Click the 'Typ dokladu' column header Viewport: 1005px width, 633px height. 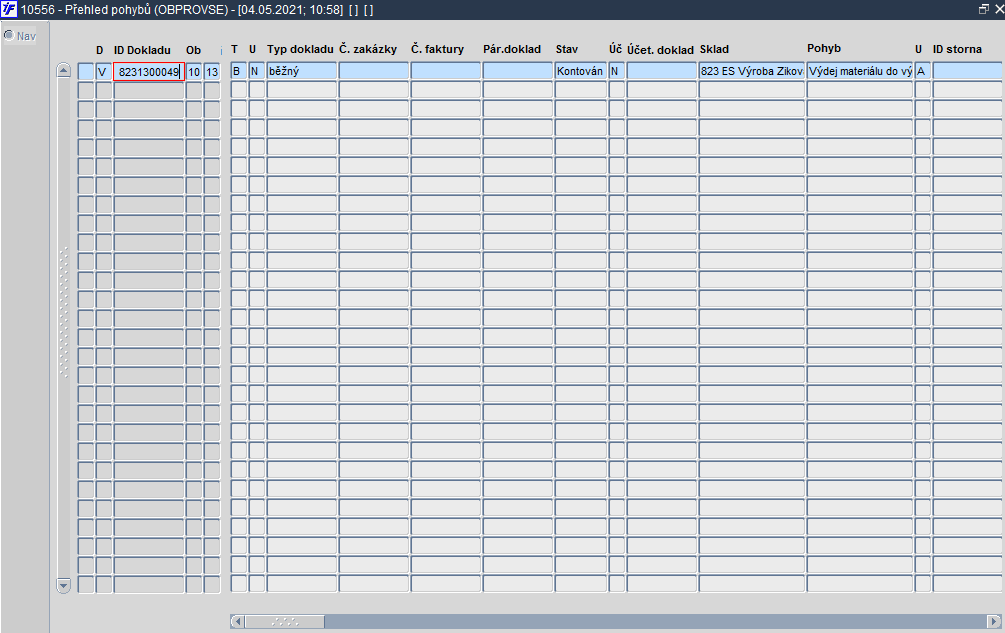coord(300,49)
